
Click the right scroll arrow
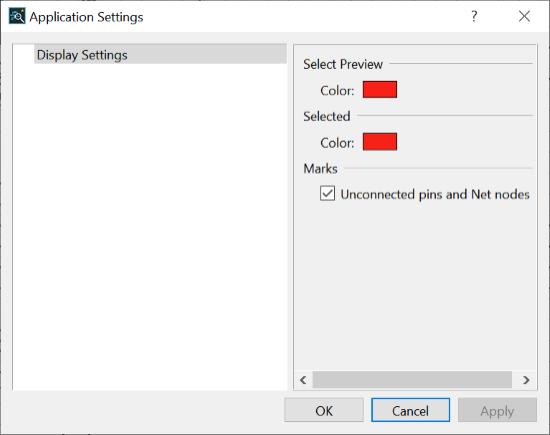click(526, 380)
